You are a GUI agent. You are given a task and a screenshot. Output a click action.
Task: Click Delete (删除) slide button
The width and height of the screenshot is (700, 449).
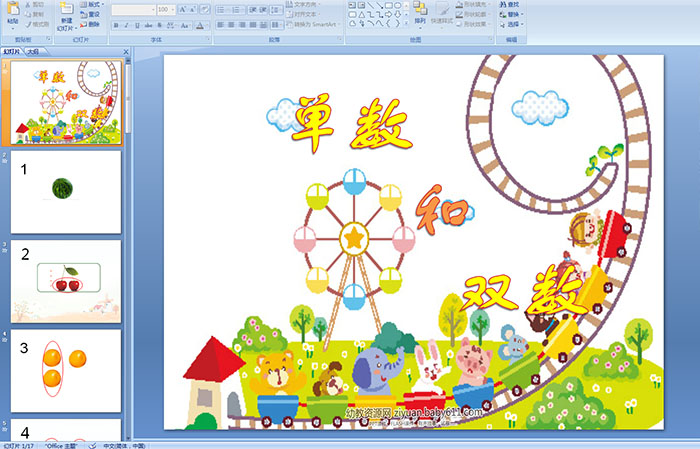[x=90, y=24]
